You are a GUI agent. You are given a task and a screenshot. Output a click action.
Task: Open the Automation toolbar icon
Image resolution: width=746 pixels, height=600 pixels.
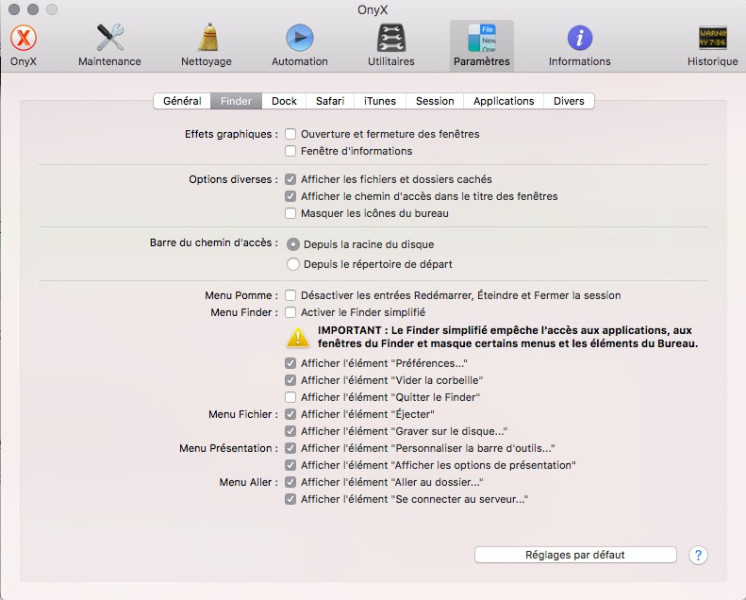[299, 39]
